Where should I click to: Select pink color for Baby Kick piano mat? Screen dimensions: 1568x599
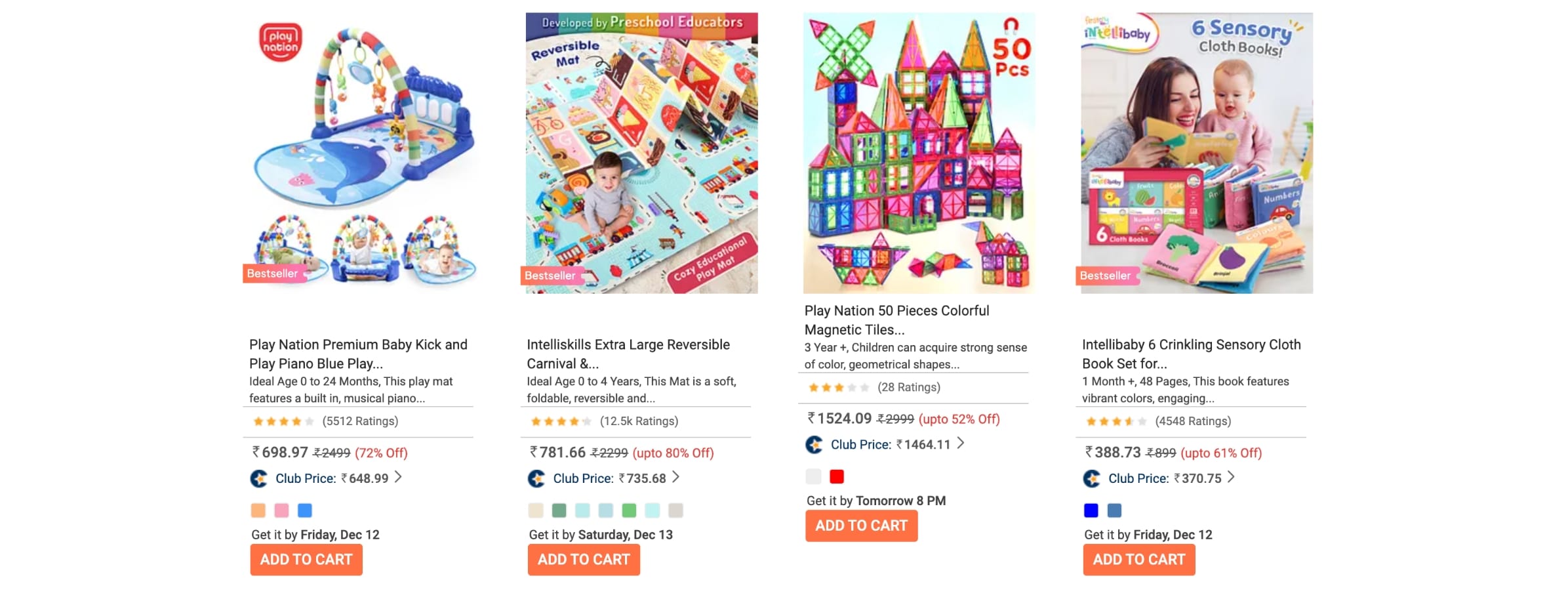pos(281,510)
